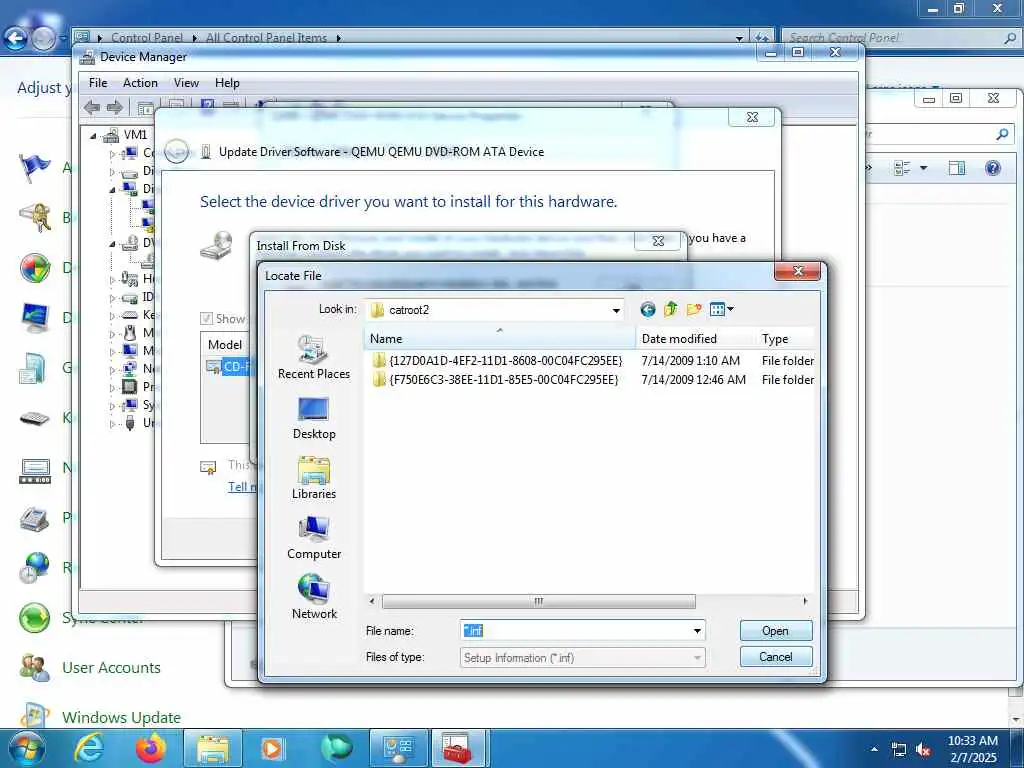Click the File name input field

click(575, 631)
